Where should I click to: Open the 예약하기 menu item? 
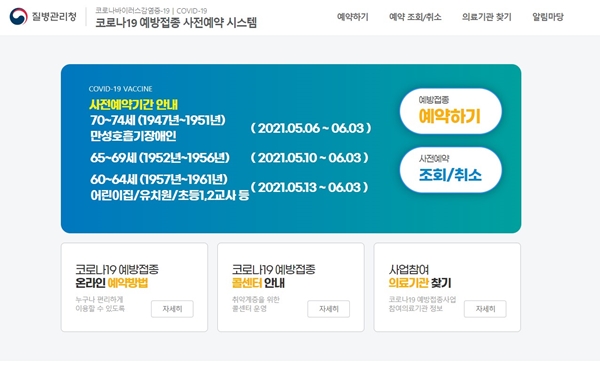(352, 17)
